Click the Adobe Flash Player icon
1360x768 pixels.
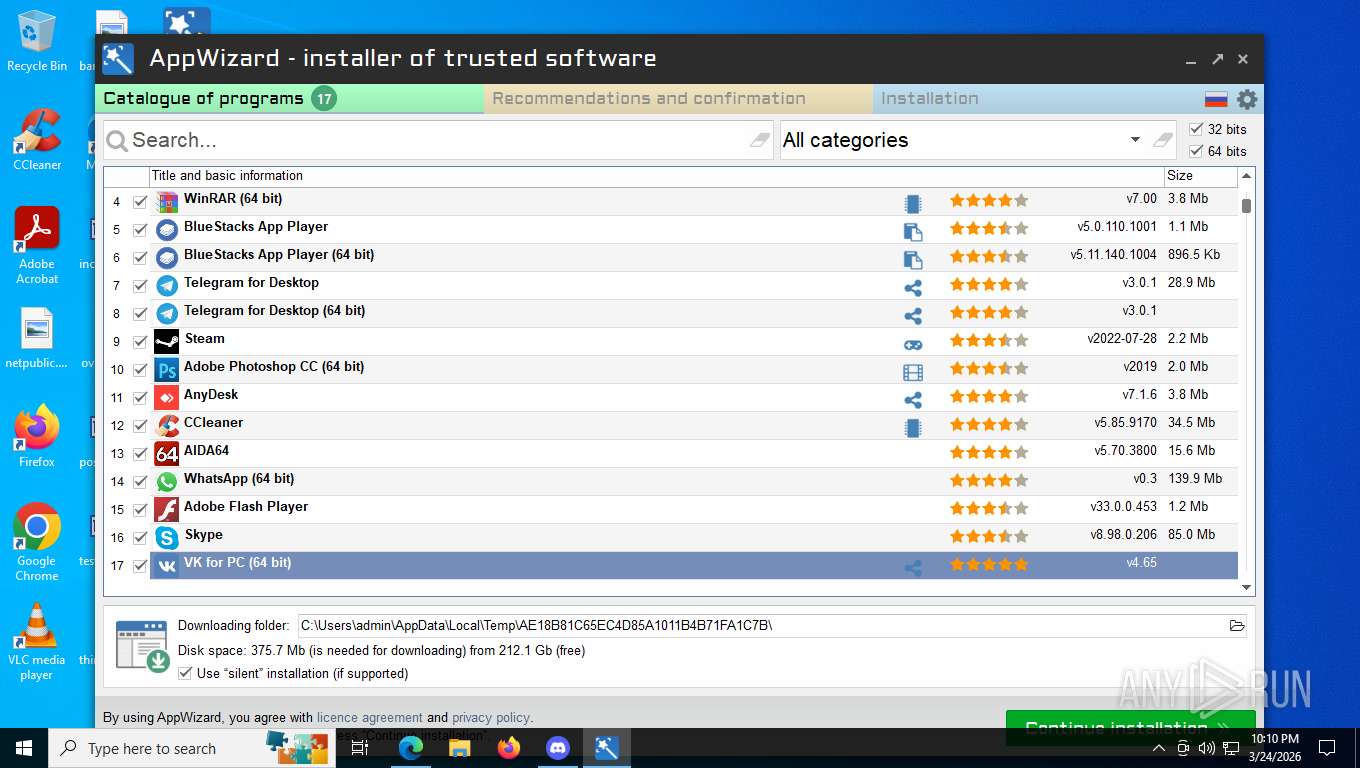(167, 510)
